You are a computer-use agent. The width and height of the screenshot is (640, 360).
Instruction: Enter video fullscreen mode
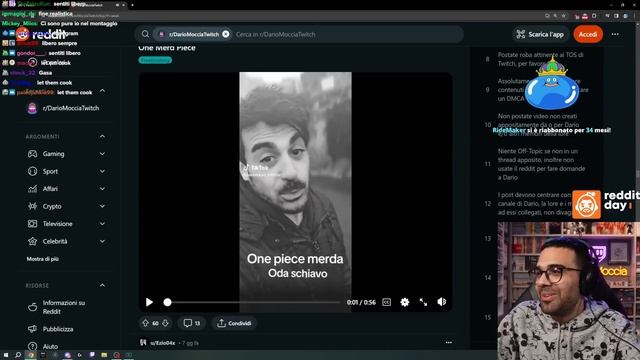click(423, 302)
